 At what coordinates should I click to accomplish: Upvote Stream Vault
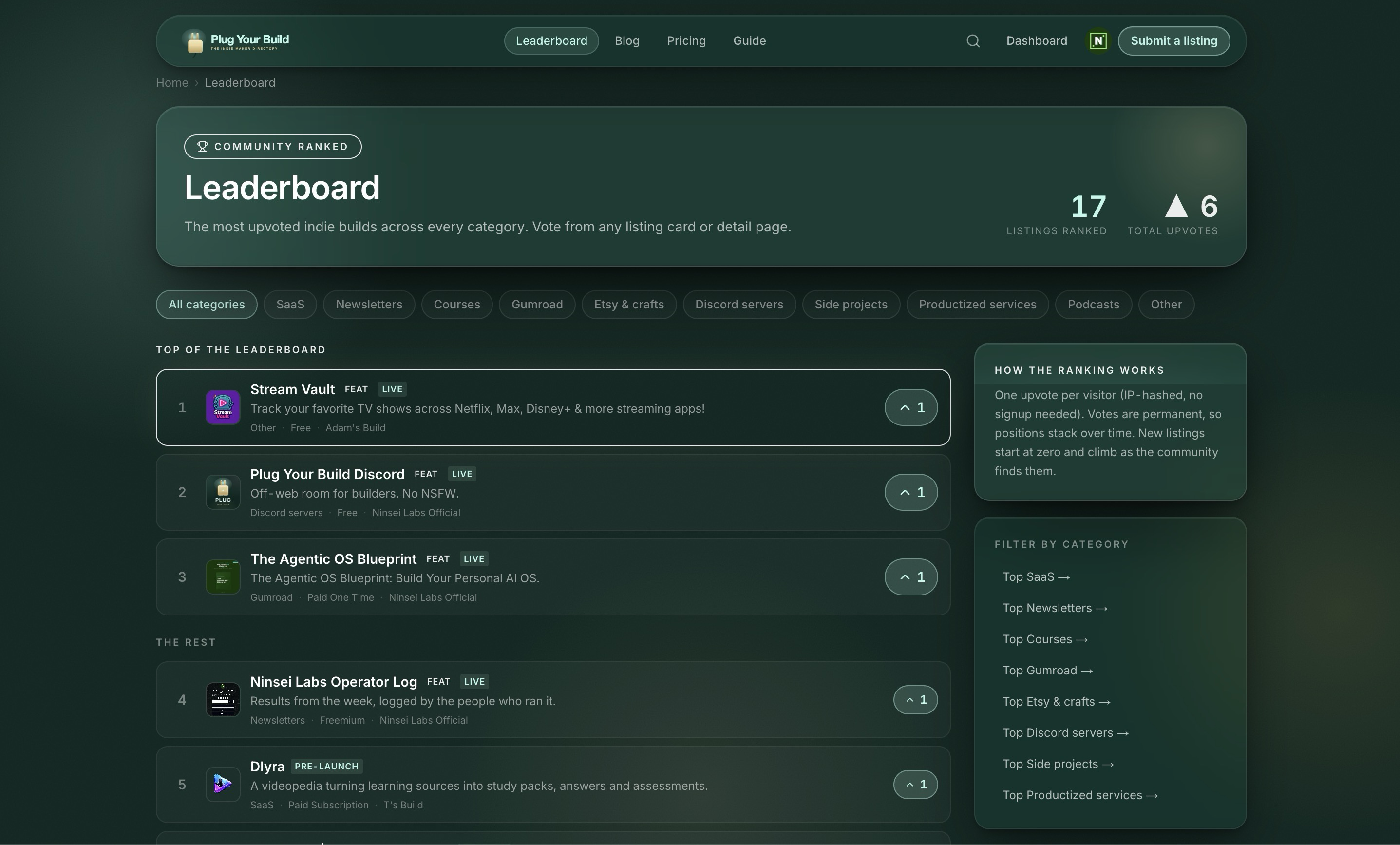click(911, 407)
